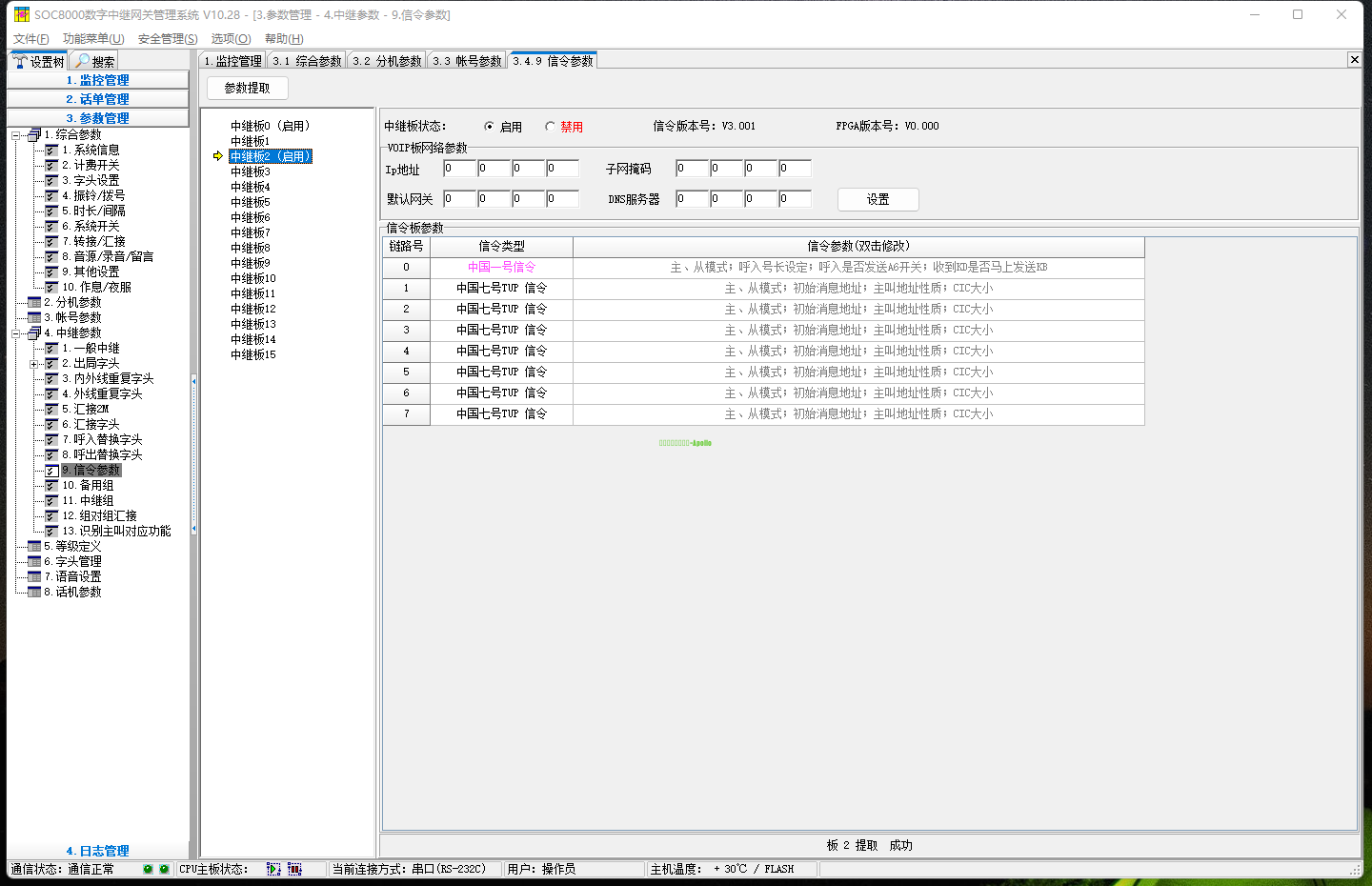Open the 功能菜单 menu
This screenshot has height=886, width=1372.
(x=93, y=39)
